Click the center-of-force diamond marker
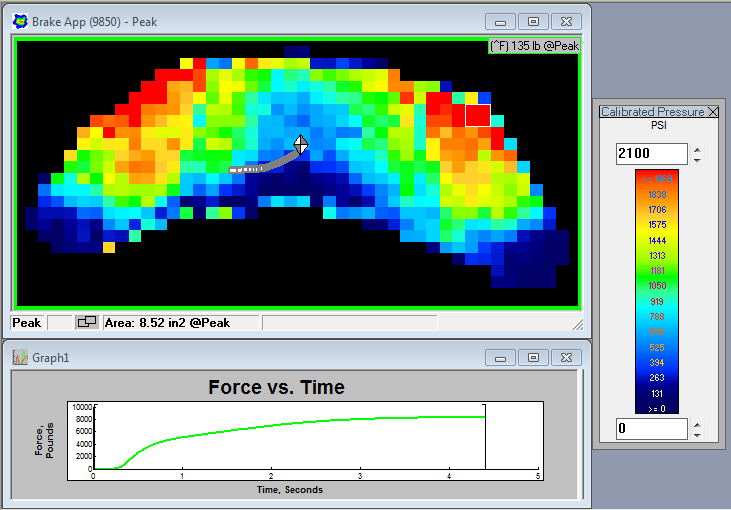This screenshot has width=731, height=510. pos(300,144)
